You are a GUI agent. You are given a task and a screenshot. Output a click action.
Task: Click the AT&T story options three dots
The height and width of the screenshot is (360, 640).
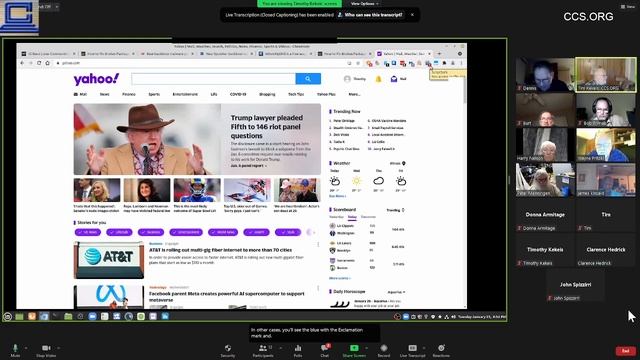click(318, 244)
